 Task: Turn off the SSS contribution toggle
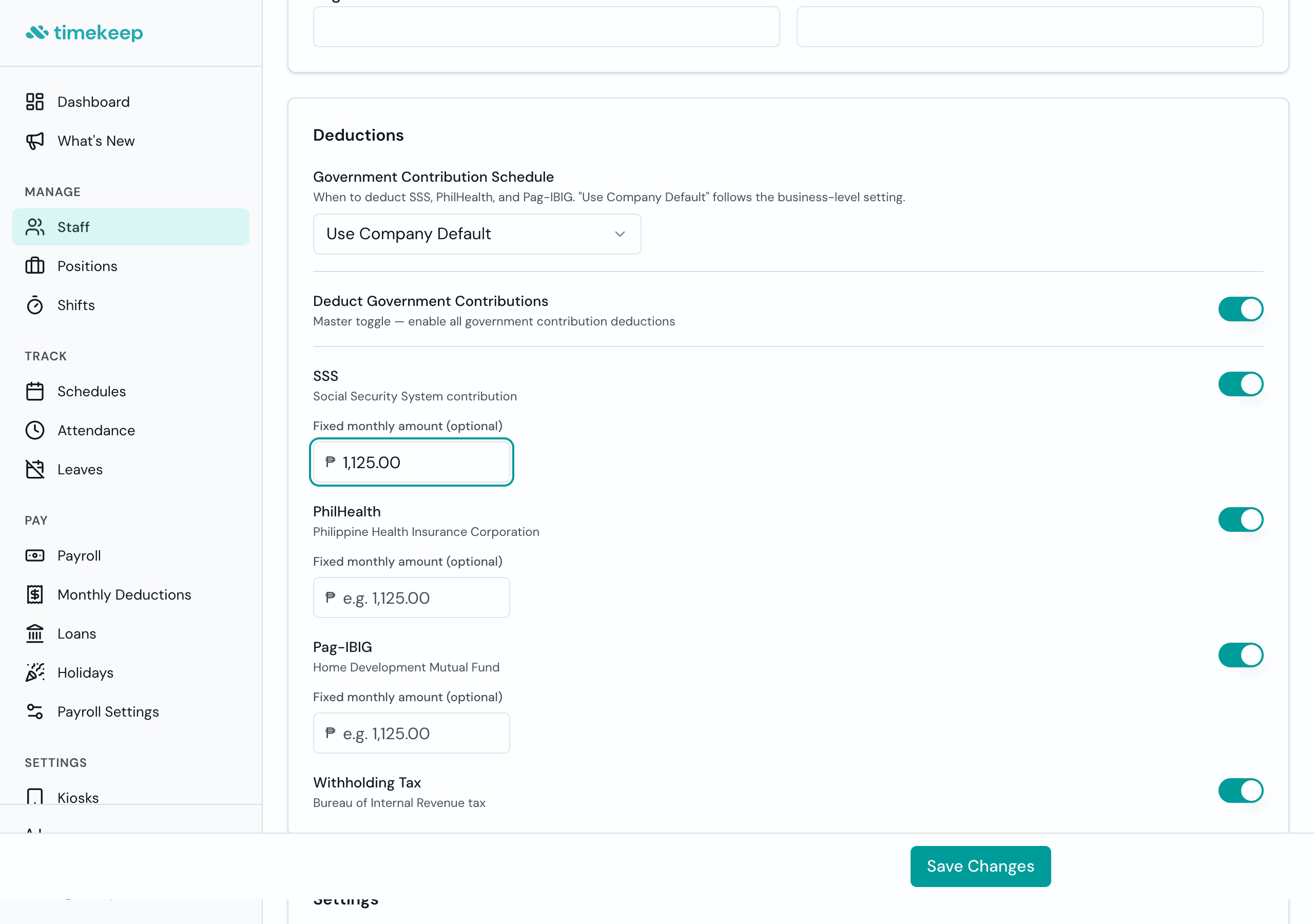(1240, 384)
